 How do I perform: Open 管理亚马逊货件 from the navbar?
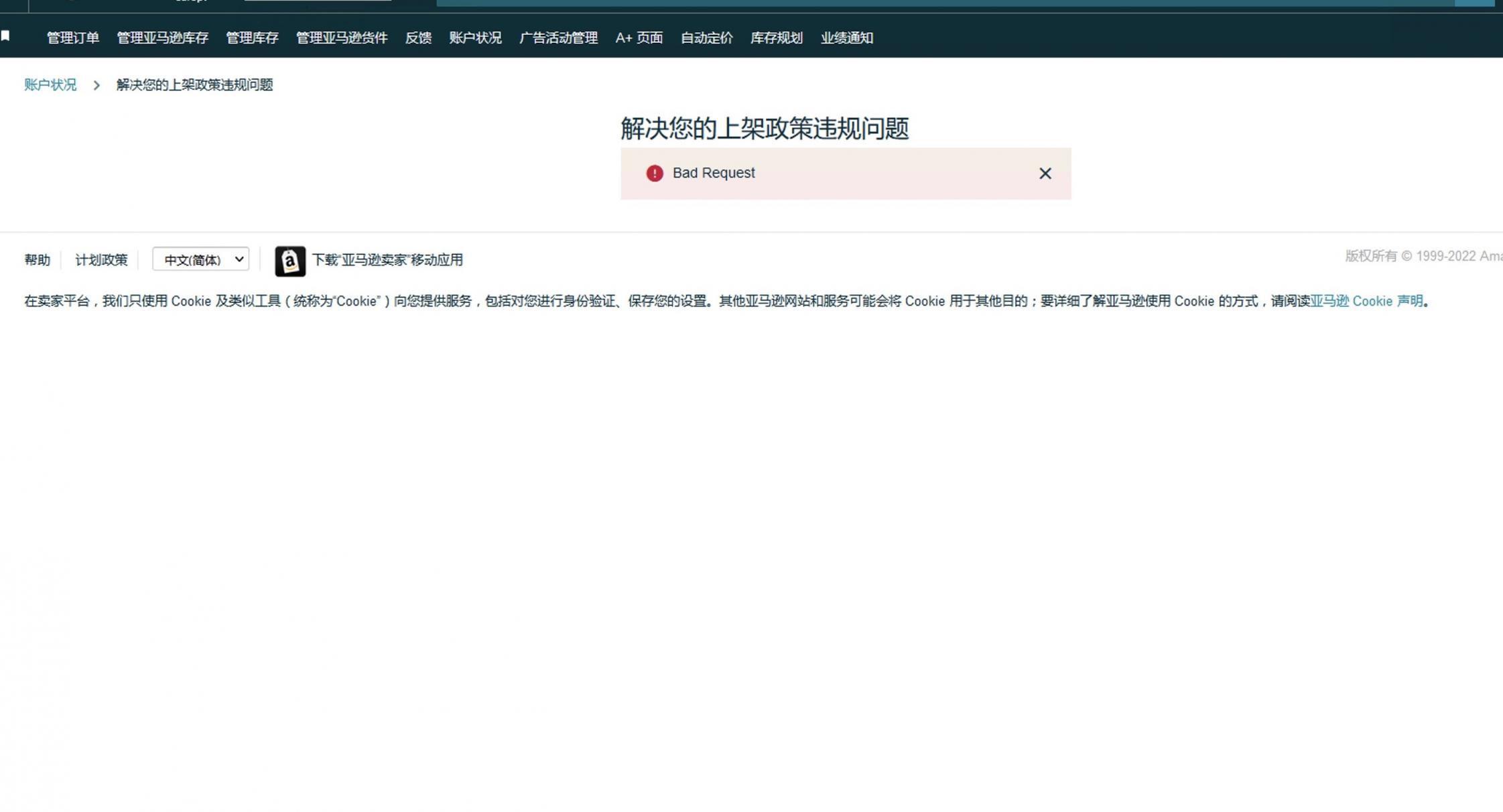342,38
